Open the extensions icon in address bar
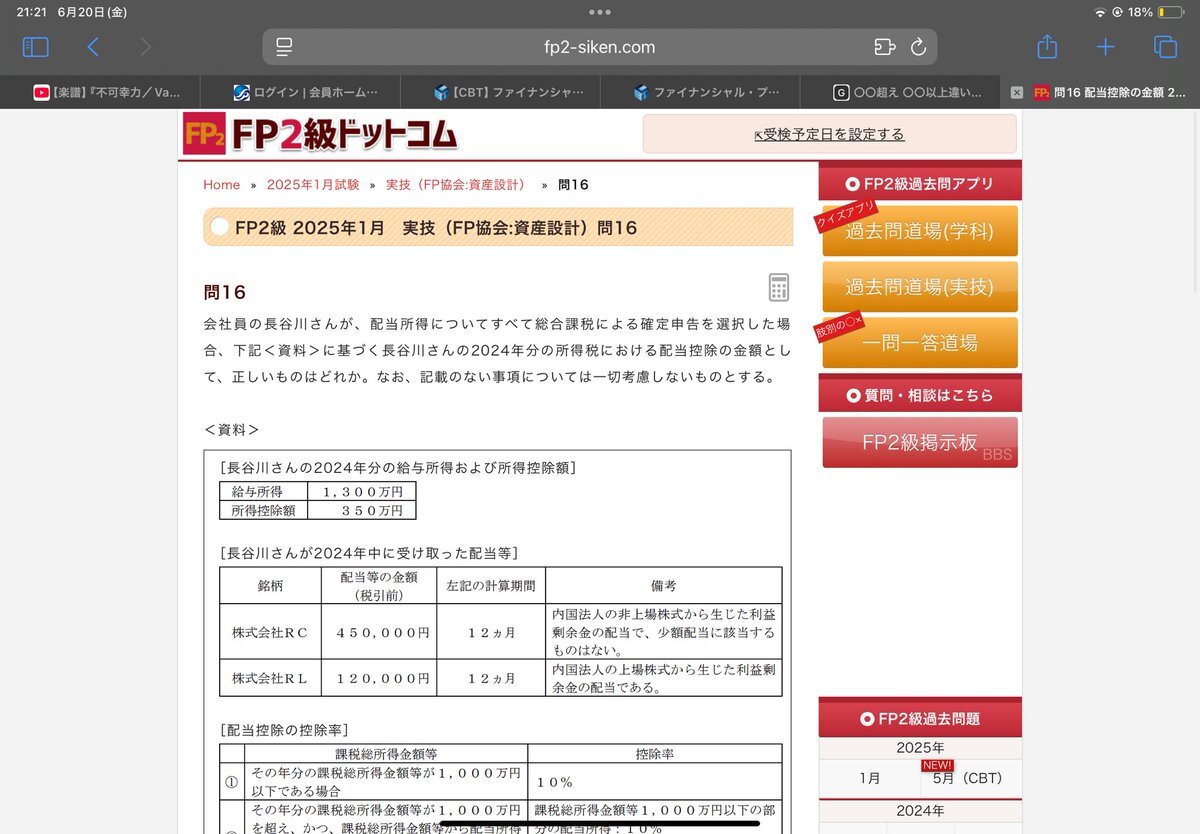This screenshot has height=834, width=1200. point(884,47)
